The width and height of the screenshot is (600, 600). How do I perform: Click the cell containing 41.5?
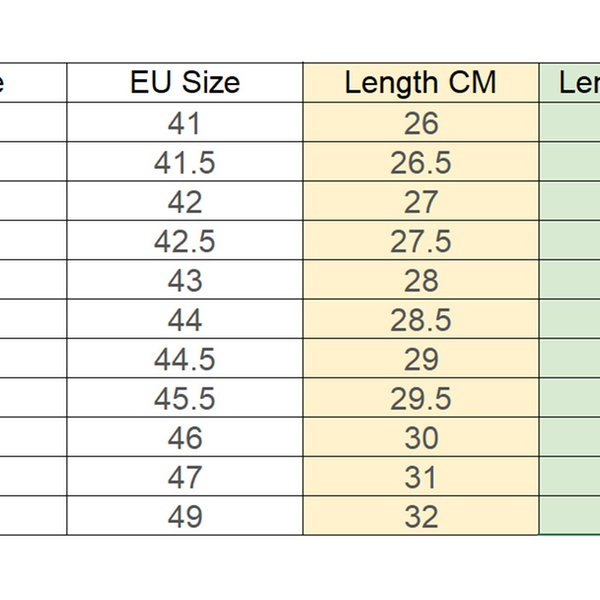tap(185, 162)
